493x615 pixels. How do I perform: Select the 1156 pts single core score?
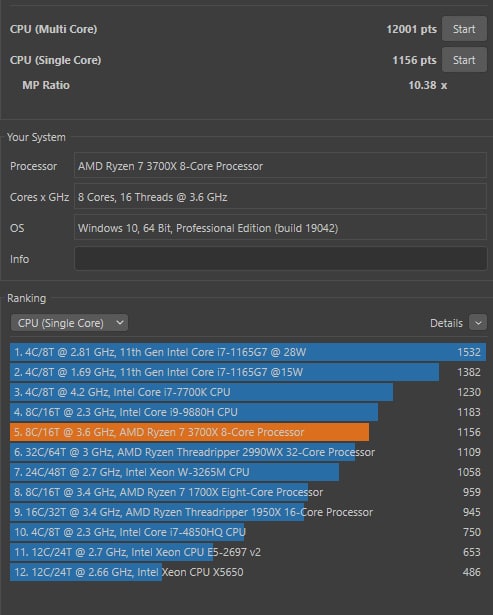click(x=414, y=60)
